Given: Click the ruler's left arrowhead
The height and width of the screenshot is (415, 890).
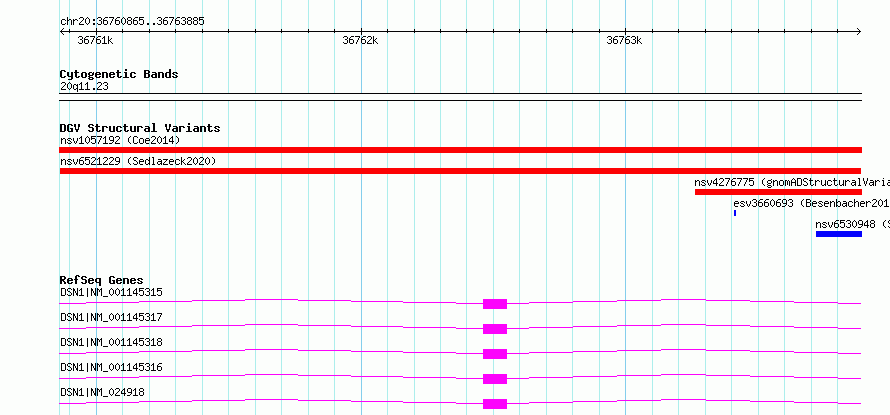Looking at the screenshot, I should tap(63, 32).
